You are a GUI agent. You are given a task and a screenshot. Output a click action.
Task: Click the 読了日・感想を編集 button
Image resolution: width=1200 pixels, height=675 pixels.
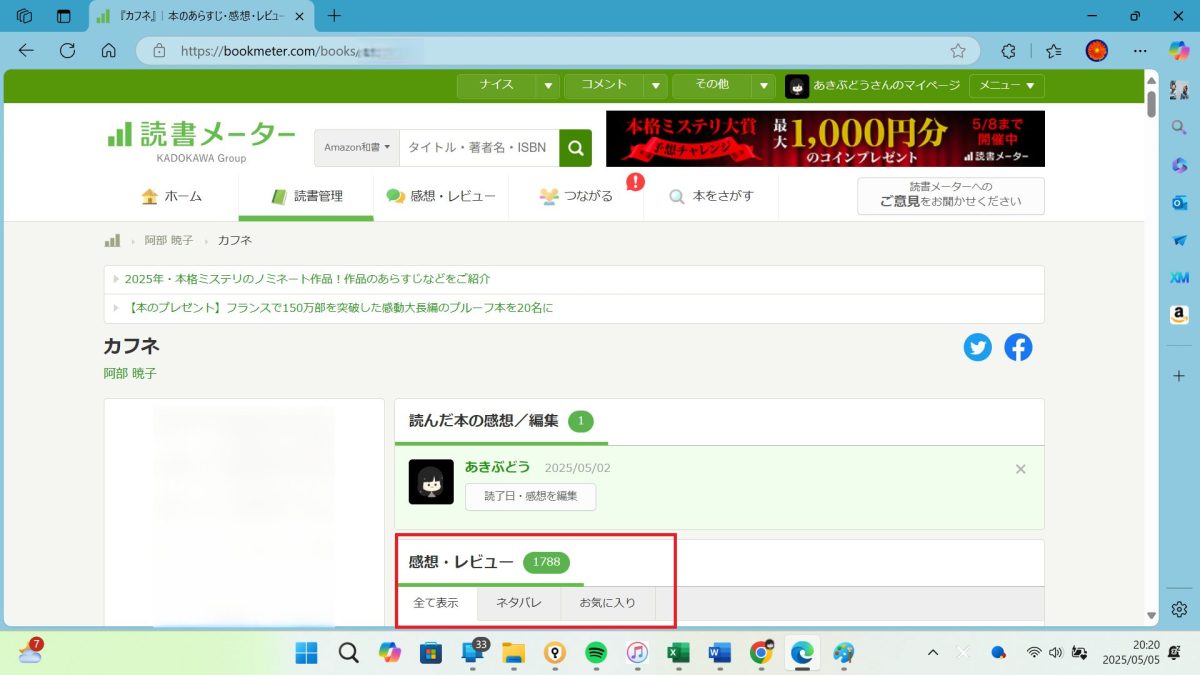pyautogui.click(x=530, y=496)
